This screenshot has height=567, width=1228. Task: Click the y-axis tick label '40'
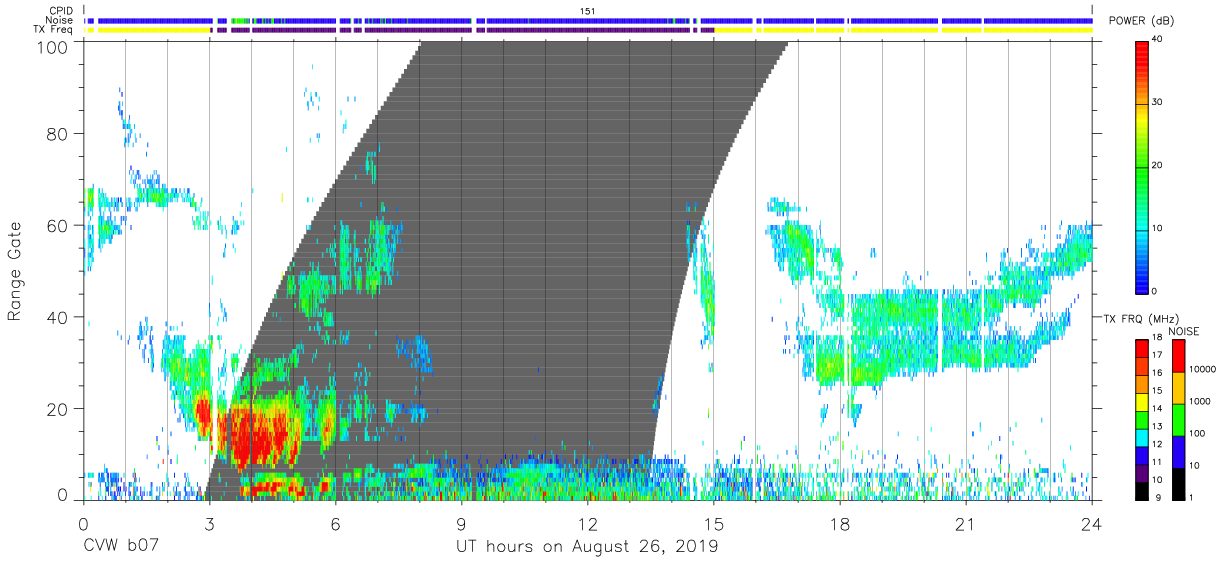(x=58, y=317)
